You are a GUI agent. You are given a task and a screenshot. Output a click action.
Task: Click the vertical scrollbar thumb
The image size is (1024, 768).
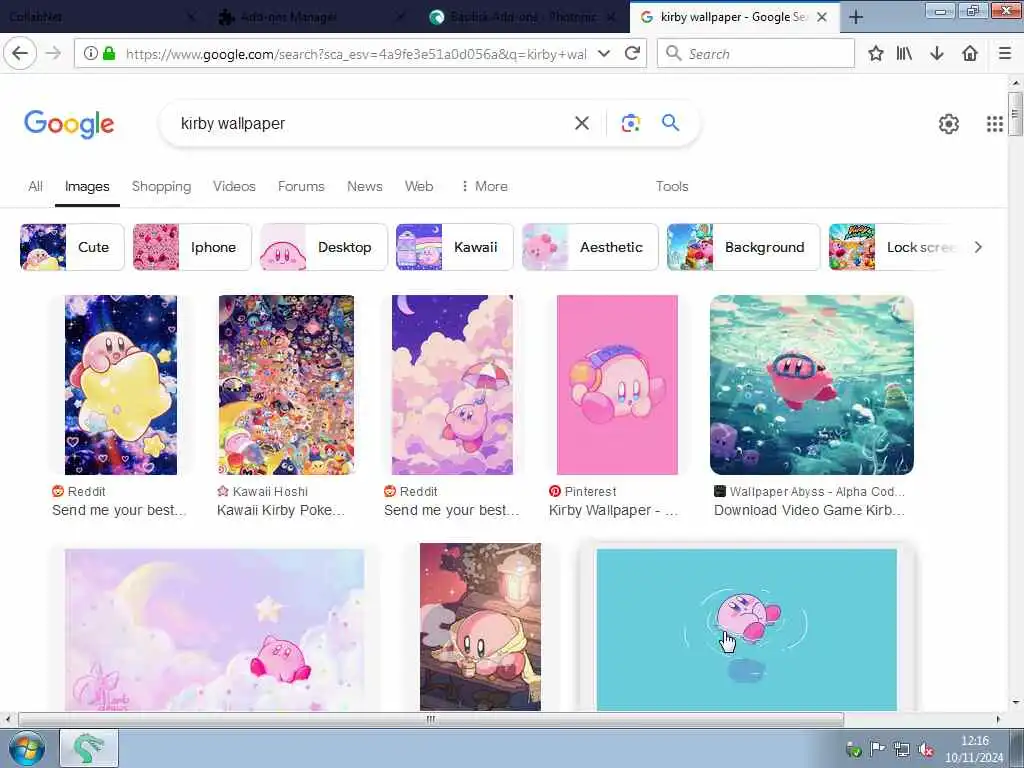[1014, 114]
